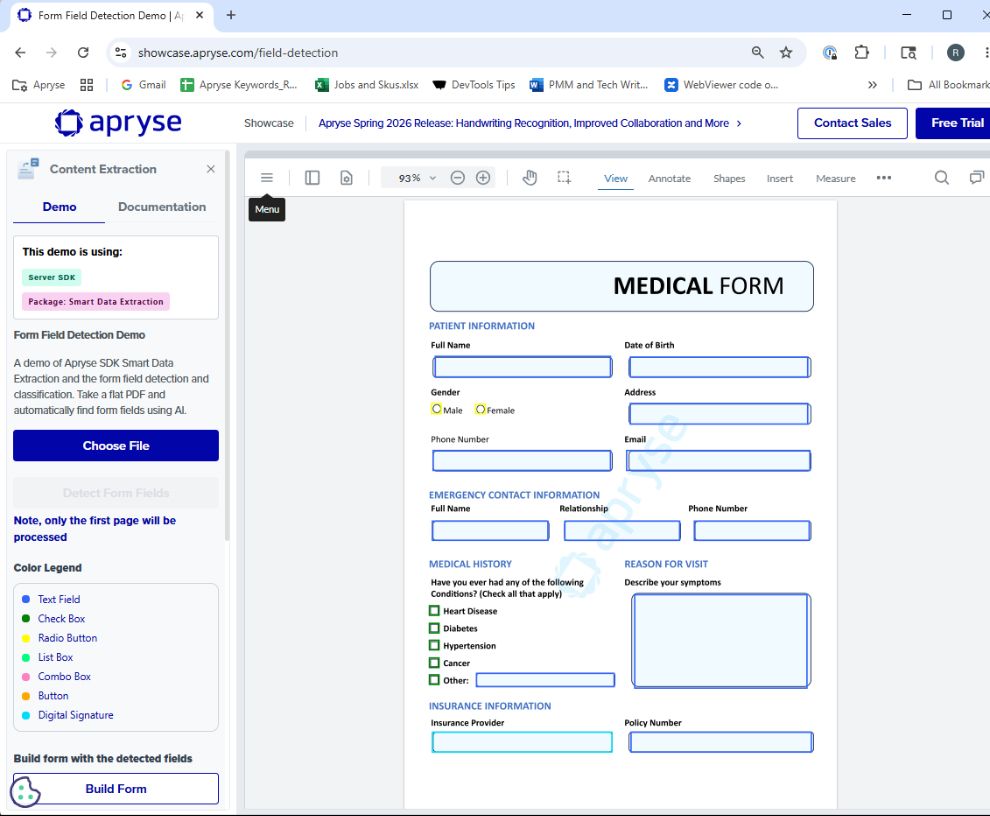Click the Build Form button

(116, 789)
